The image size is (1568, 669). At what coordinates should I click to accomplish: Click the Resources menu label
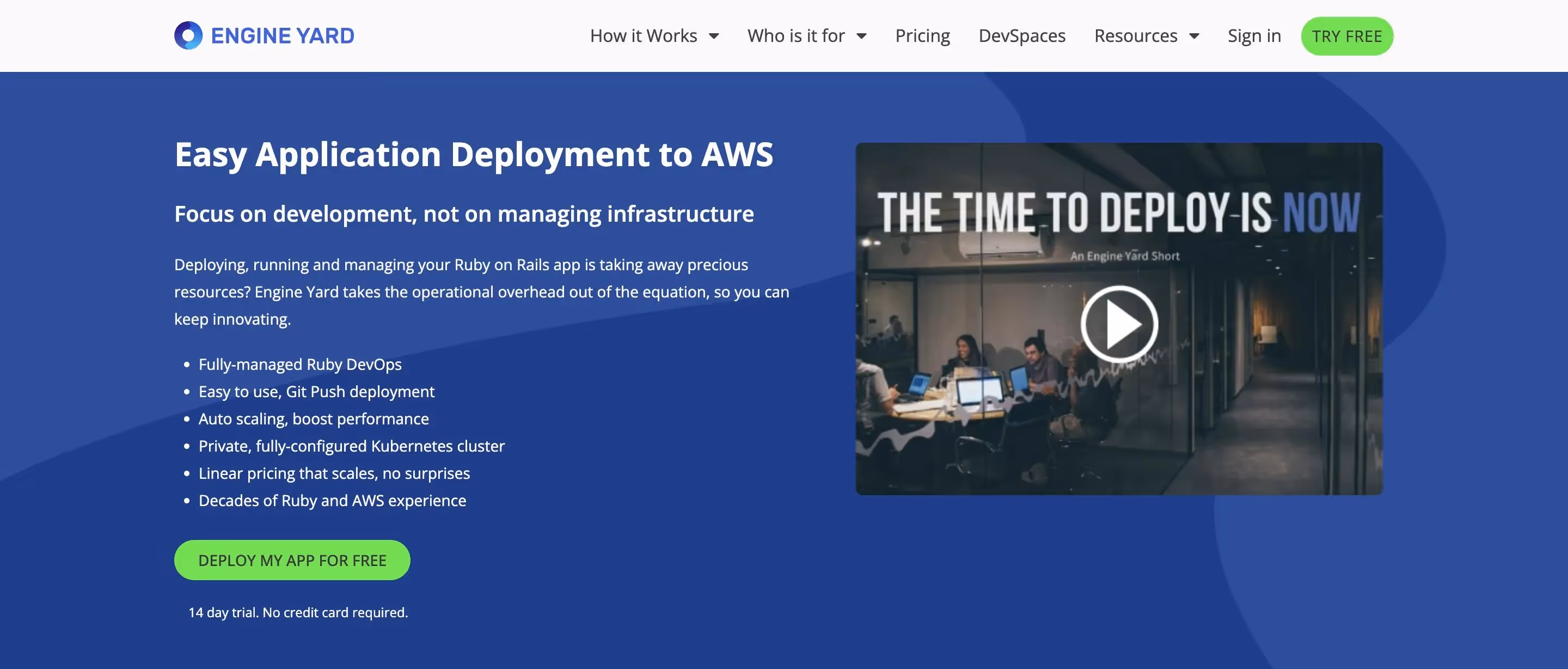coord(1135,36)
